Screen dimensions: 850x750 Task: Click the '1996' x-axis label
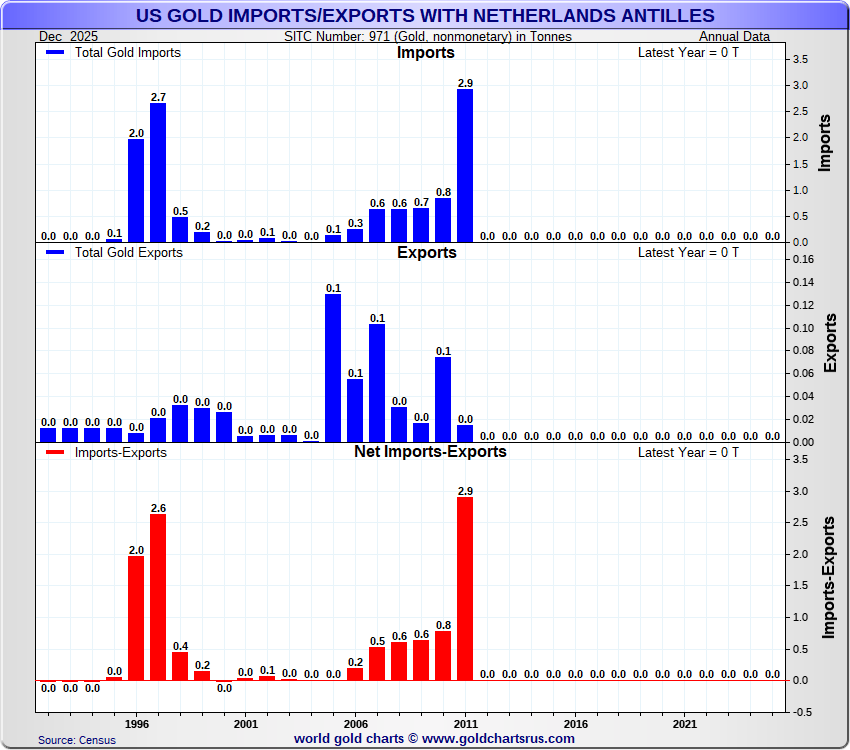137,724
